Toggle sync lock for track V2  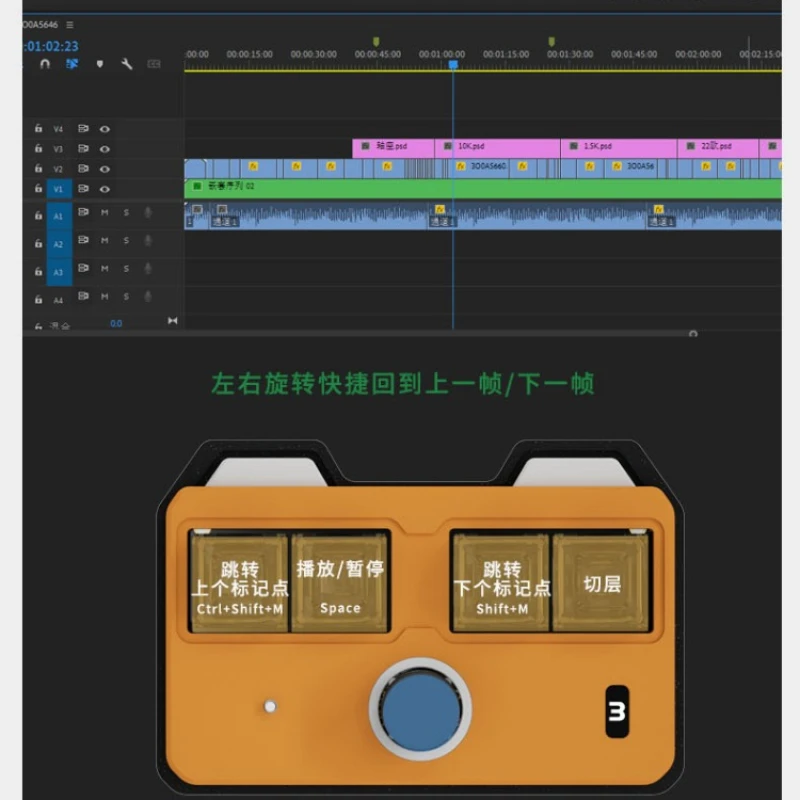point(83,168)
